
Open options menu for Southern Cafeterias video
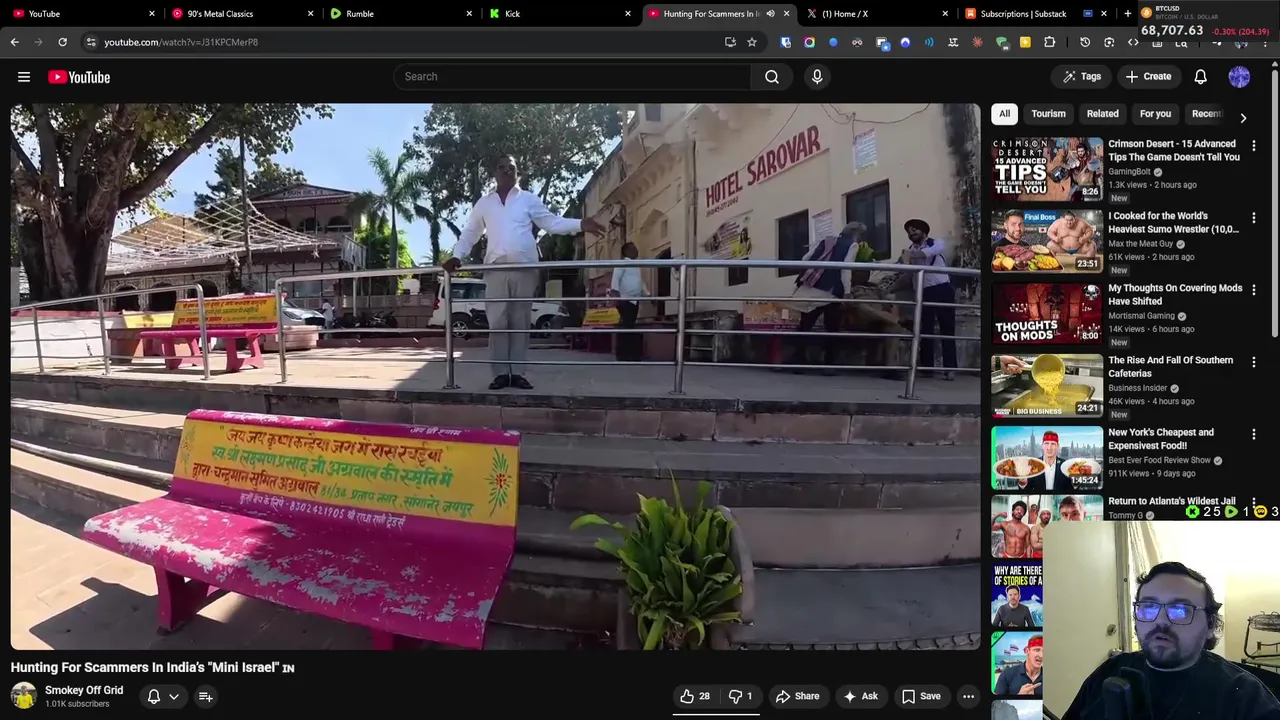[x=1253, y=362]
